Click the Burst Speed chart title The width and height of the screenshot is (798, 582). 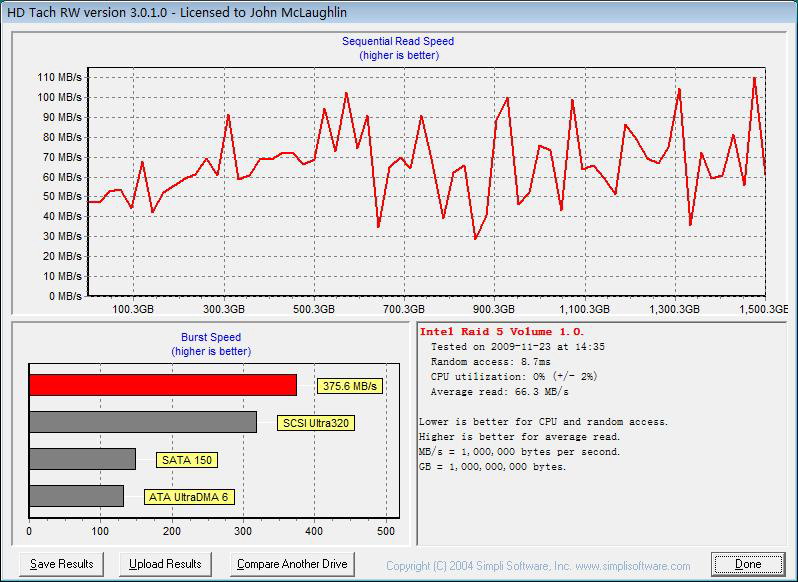coord(210,338)
